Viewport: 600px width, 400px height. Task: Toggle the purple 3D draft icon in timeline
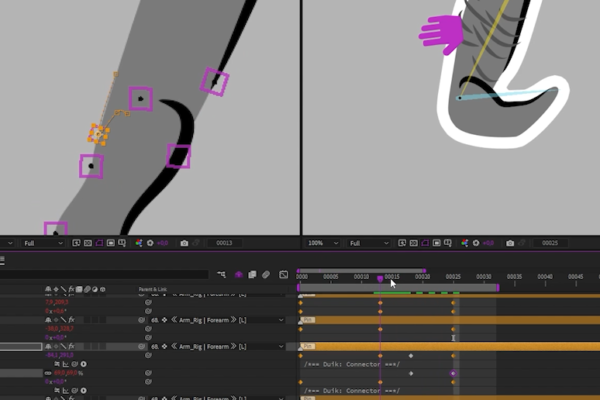coord(239,274)
